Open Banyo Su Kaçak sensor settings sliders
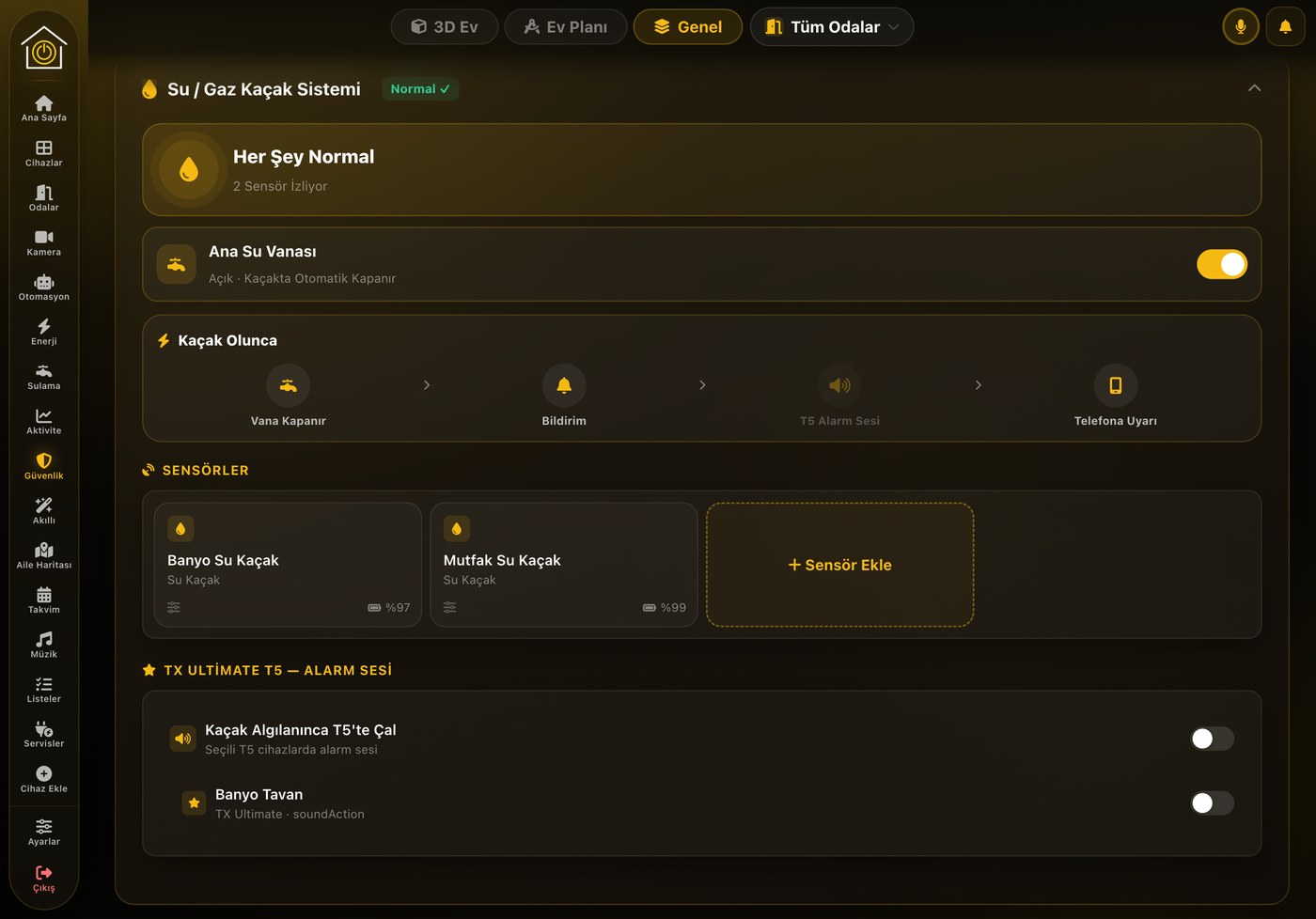The height and width of the screenshot is (919, 1316). tap(174, 608)
